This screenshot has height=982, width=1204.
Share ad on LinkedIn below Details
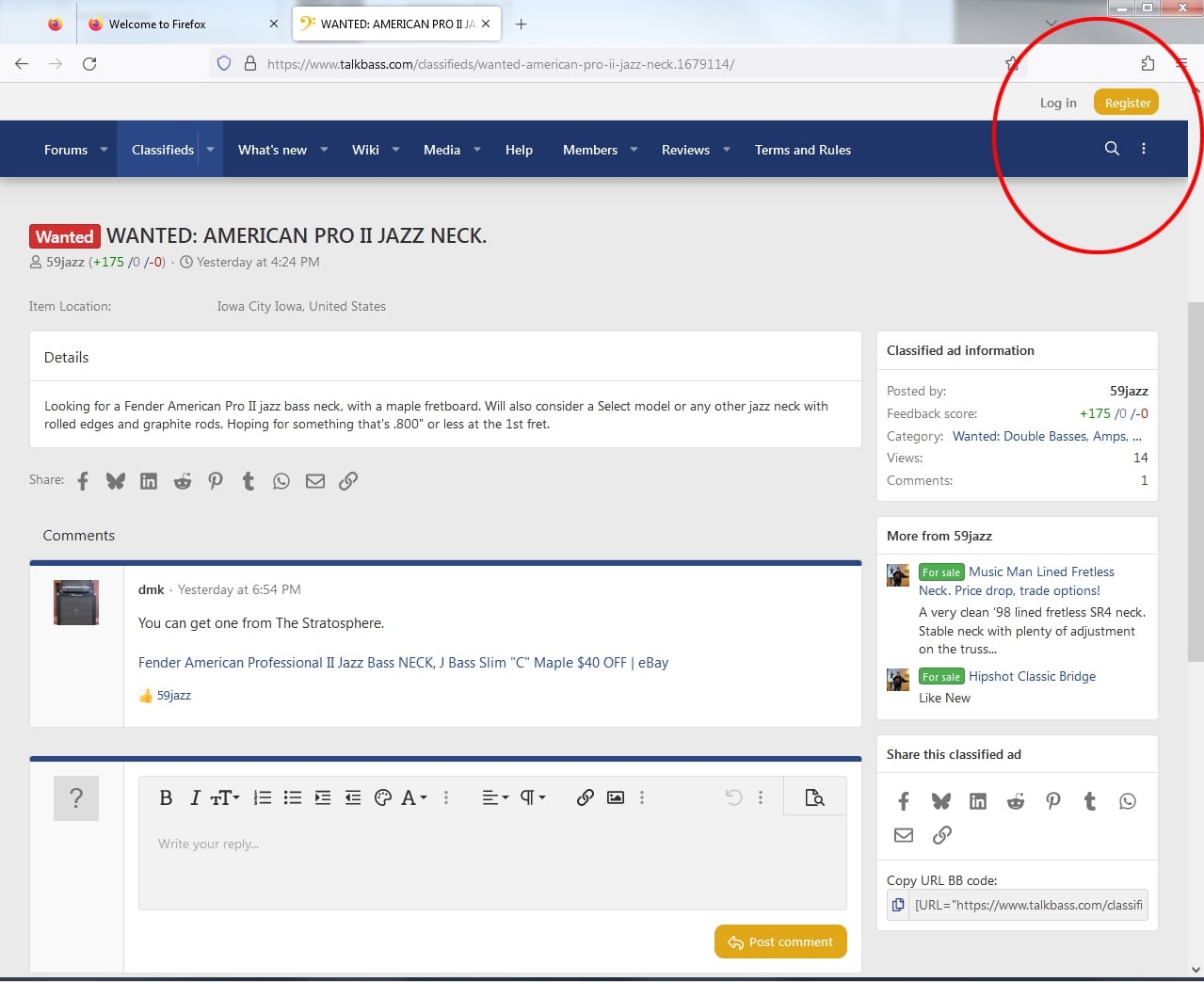pyautogui.click(x=149, y=481)
